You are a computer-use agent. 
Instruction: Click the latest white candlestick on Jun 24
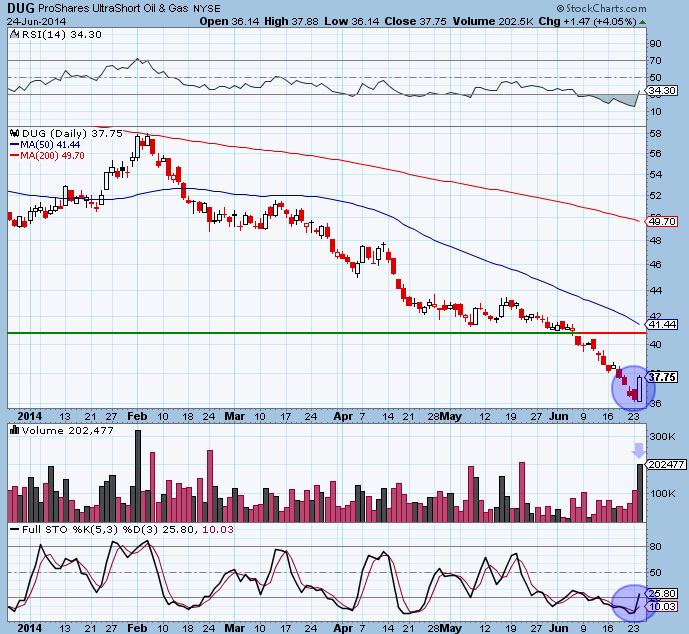(x=639, y=388)
